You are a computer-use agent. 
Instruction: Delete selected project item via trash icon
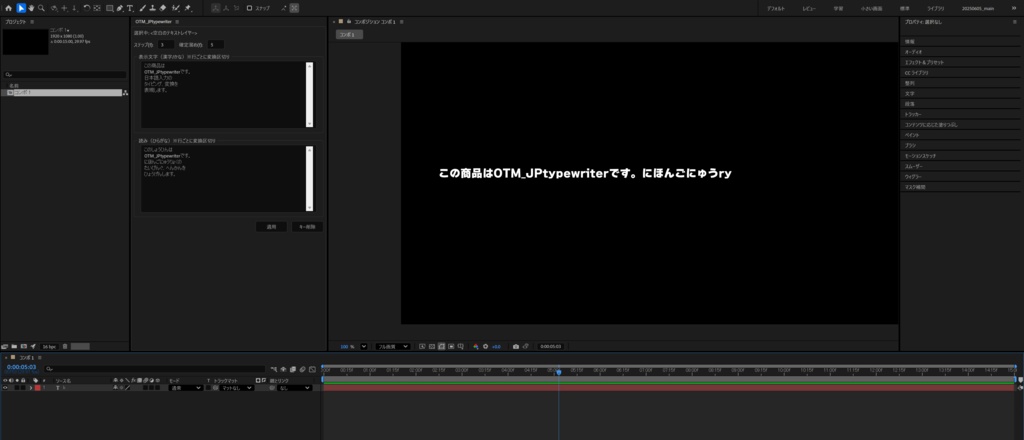pyautogui.click(x=65, y=346)
